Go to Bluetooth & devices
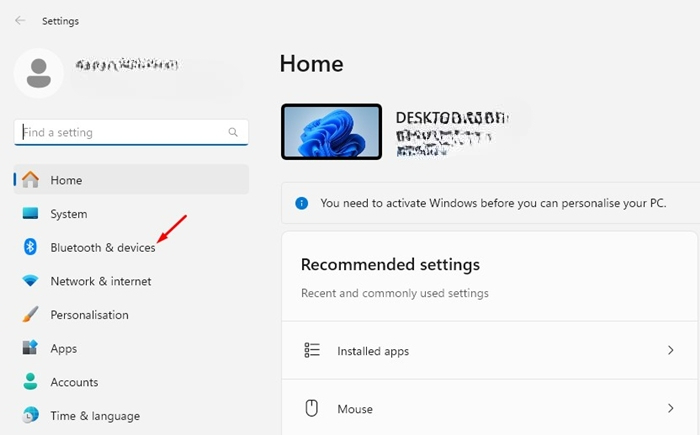The width and height of the screenshot is (700, 435). 131,247
